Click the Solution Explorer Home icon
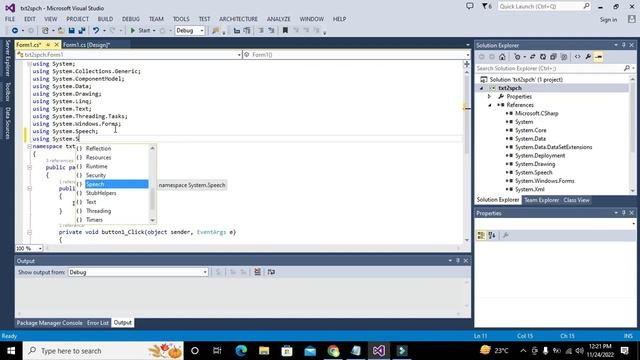The width and height of the screenshot is (640, 360). tap(502, 57)
